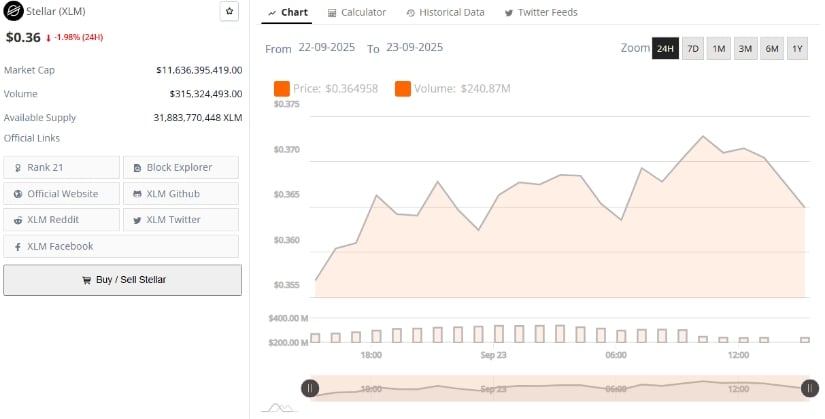Click the From date field 22-09-2025
The image size is (825, 419).
[x=327, y=47]
